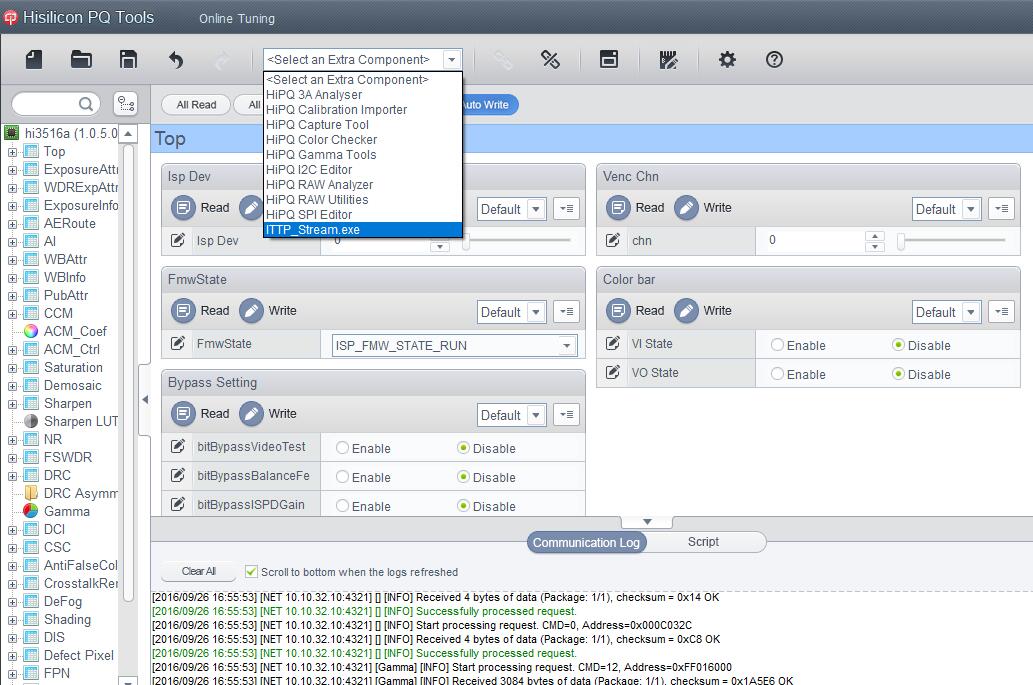Open the Default dropdown in Color bar
The height and width of the screenshot is (685, 1033).
click(x=970, y=312)
